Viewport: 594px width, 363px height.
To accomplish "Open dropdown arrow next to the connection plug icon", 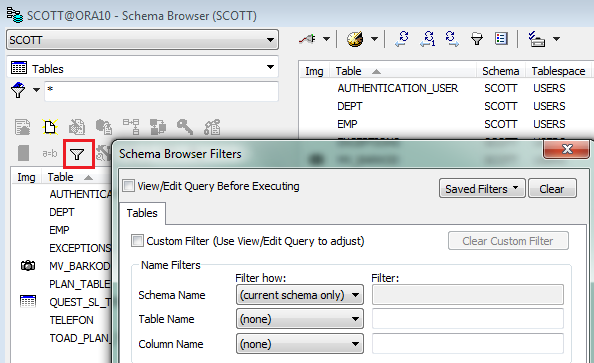I will coord(326,39).
